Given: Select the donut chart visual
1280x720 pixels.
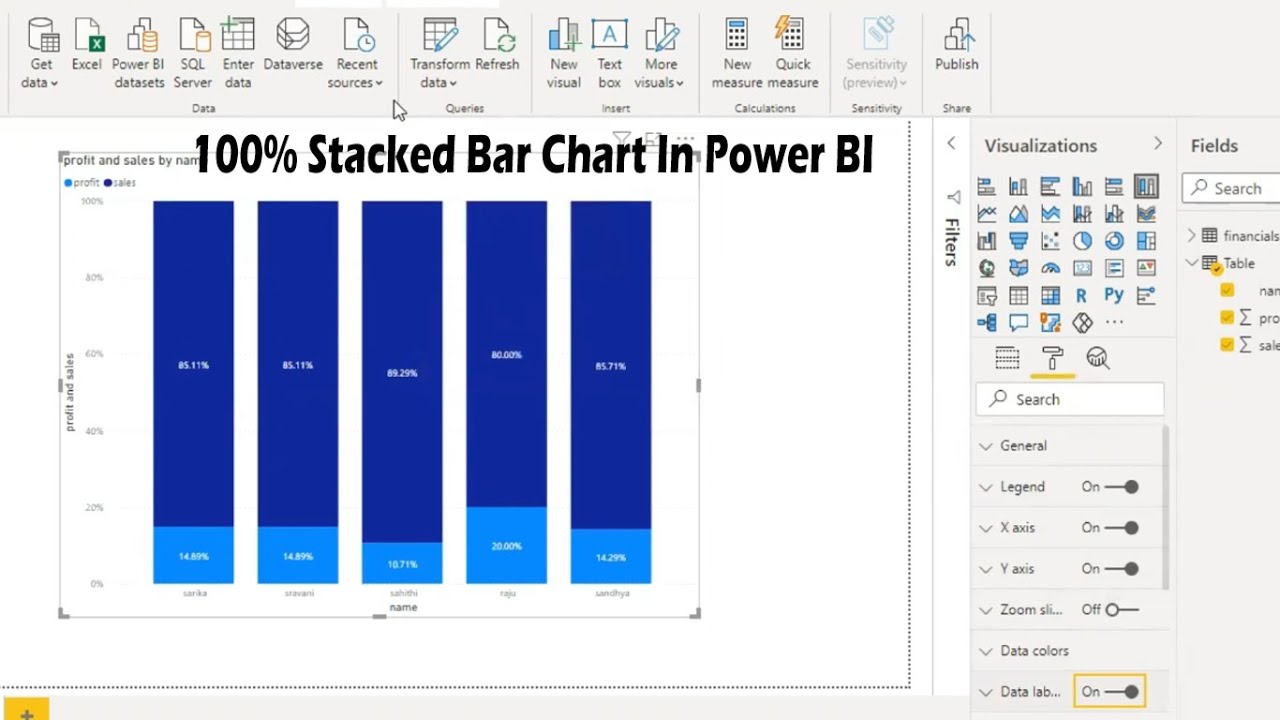Looking at the screenshot, I should (x=1114, y=241).
